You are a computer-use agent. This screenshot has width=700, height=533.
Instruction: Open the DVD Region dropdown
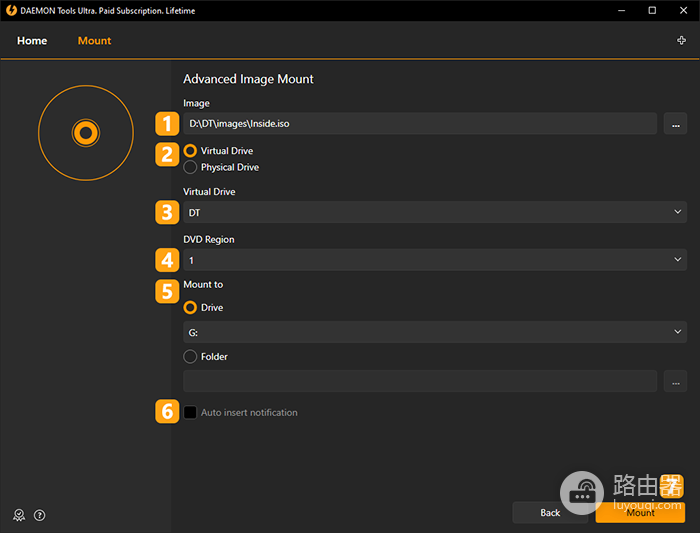tap(435, 260)
